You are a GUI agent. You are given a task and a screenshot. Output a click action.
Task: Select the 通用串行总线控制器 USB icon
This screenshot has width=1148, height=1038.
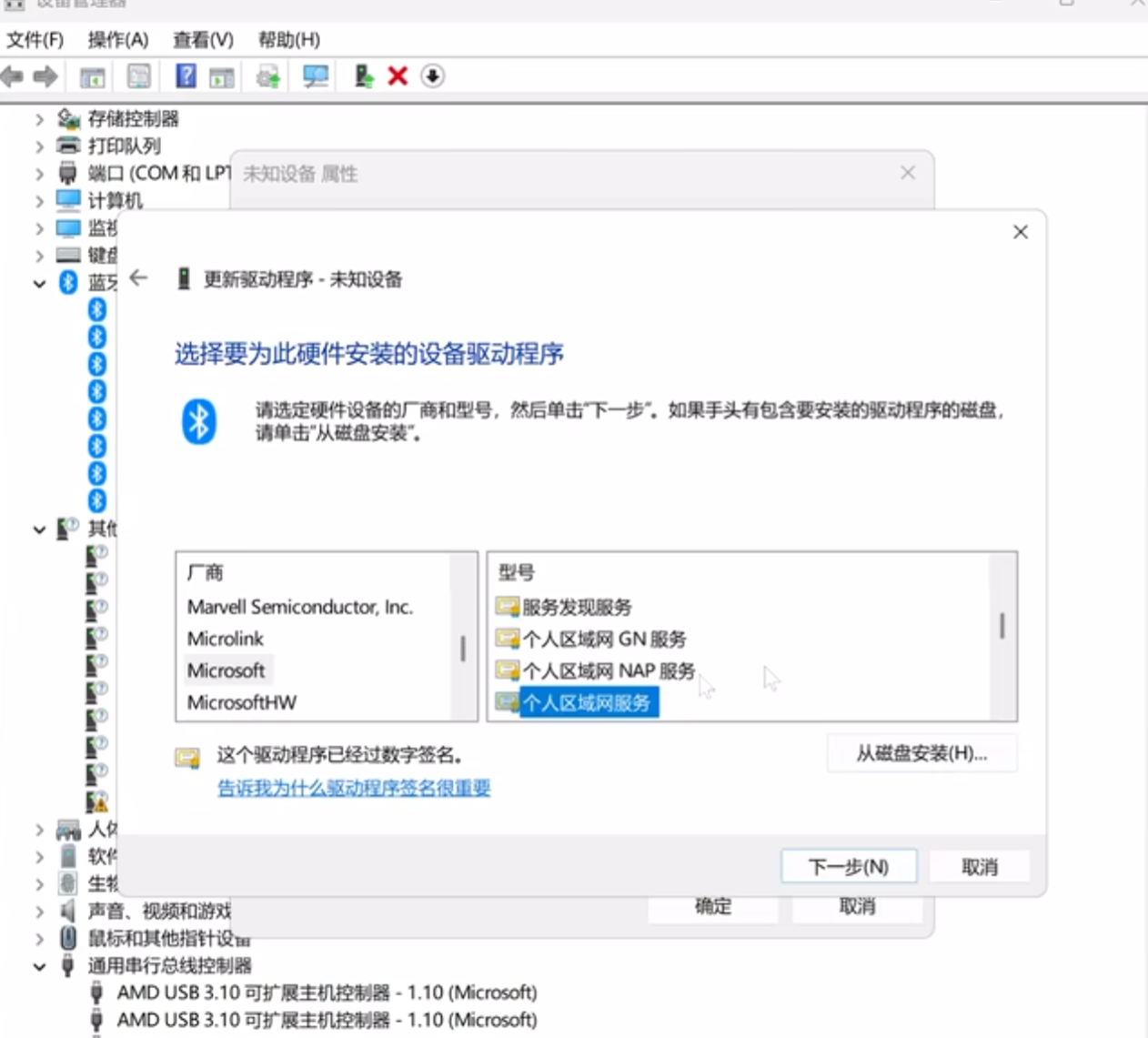(x=68, y=964)
